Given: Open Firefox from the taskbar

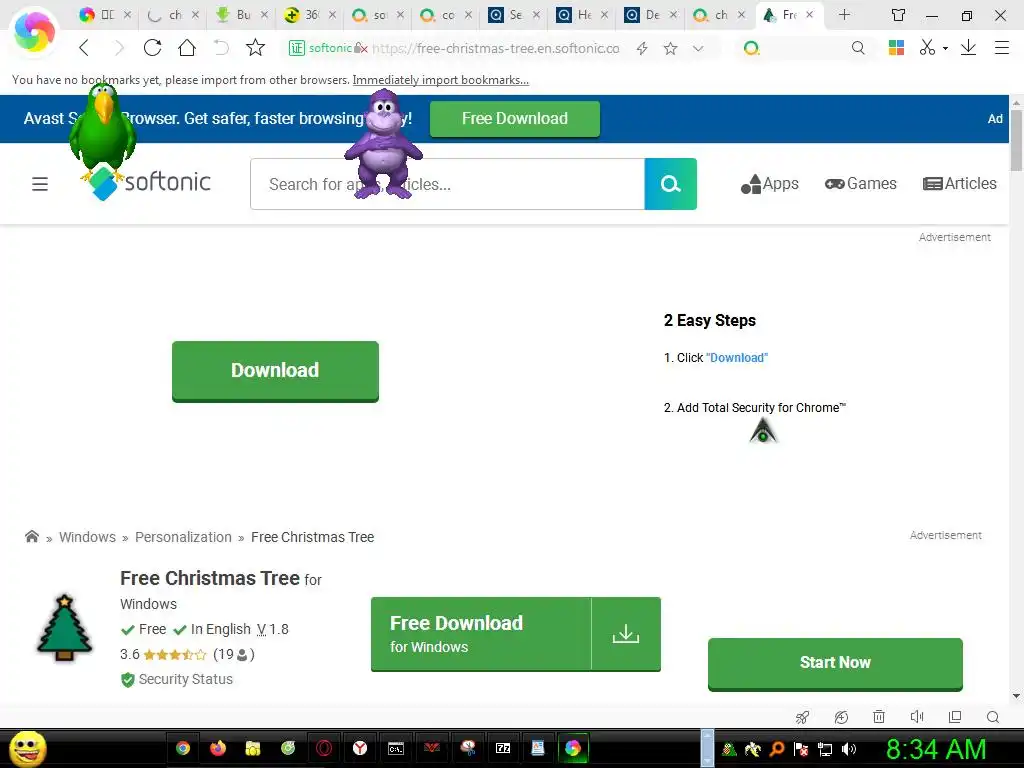Looking at the screenshot, I should click(218, 748).
